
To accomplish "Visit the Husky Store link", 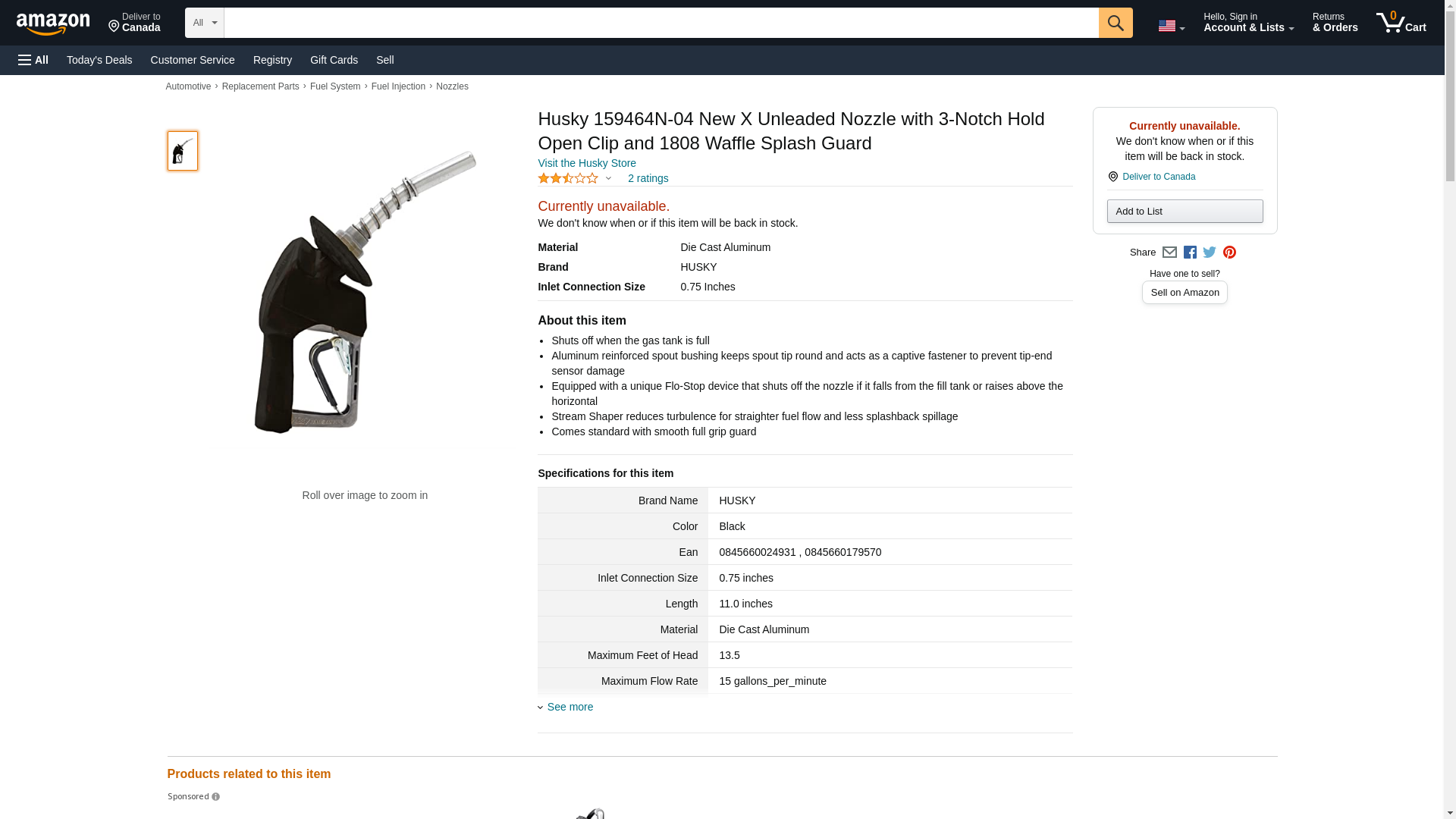I will (x=587, y=163).
